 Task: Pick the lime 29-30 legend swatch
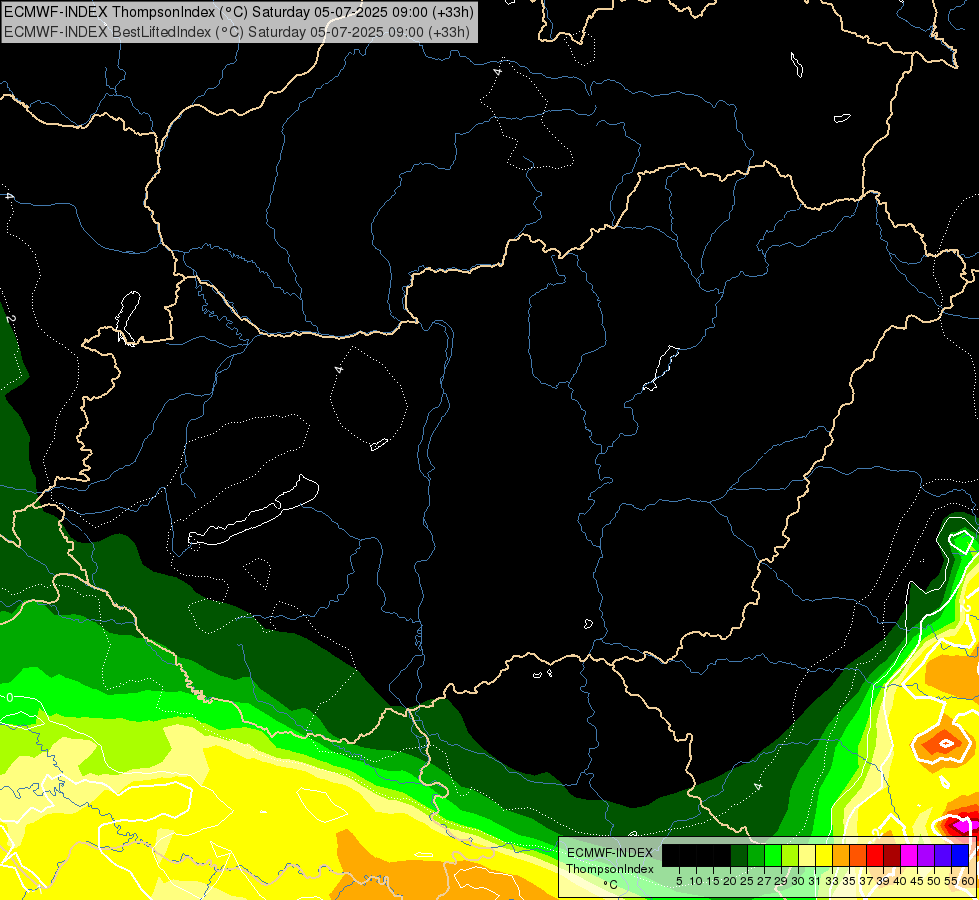tap(790, 856)
